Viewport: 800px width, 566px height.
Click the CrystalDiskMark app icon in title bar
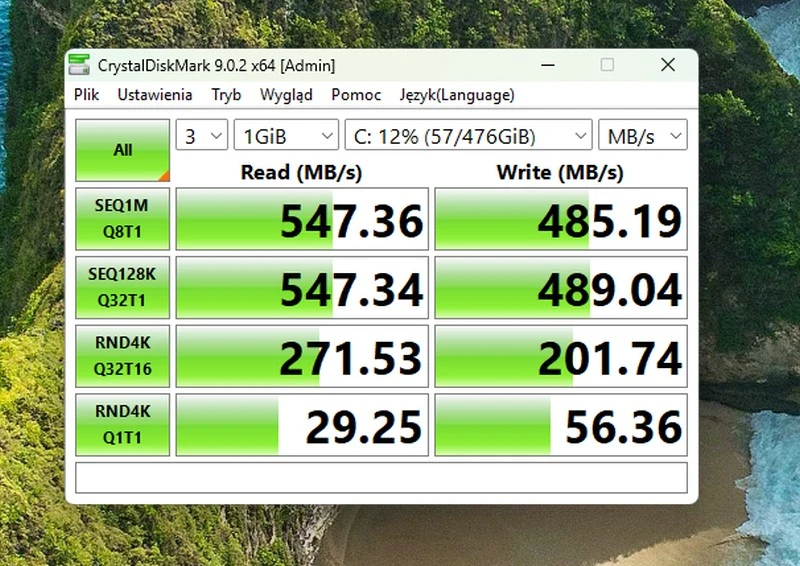[x=79, y=66]
